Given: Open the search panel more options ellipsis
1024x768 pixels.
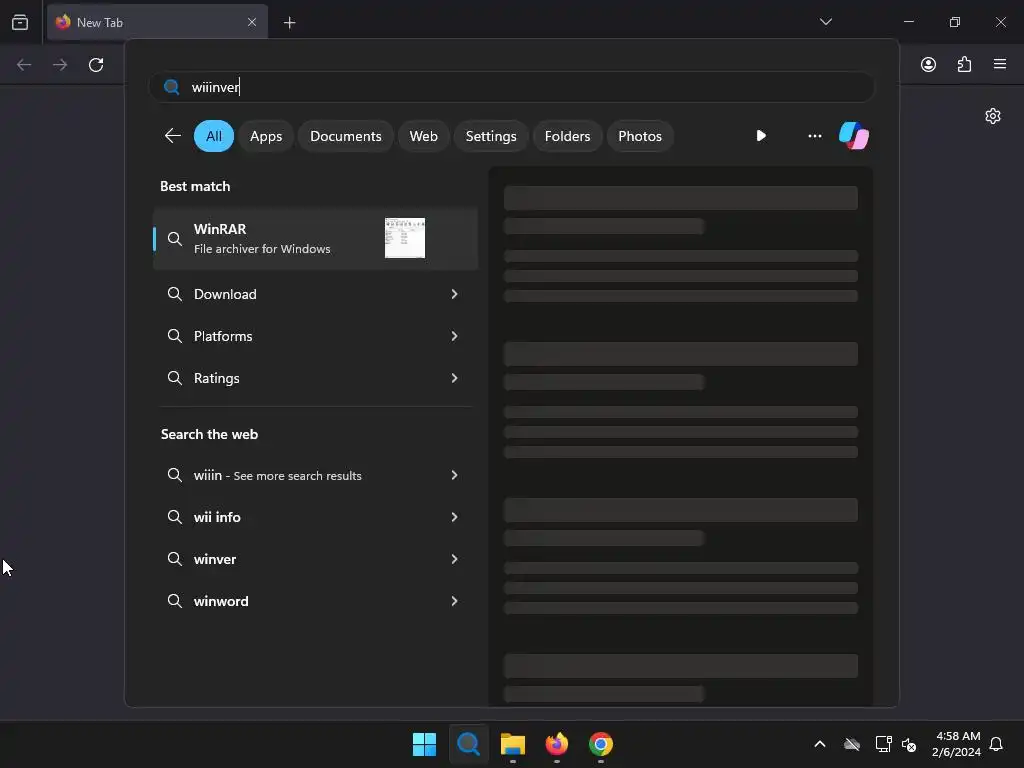Looking at the screenshot, I should (814, 136).
